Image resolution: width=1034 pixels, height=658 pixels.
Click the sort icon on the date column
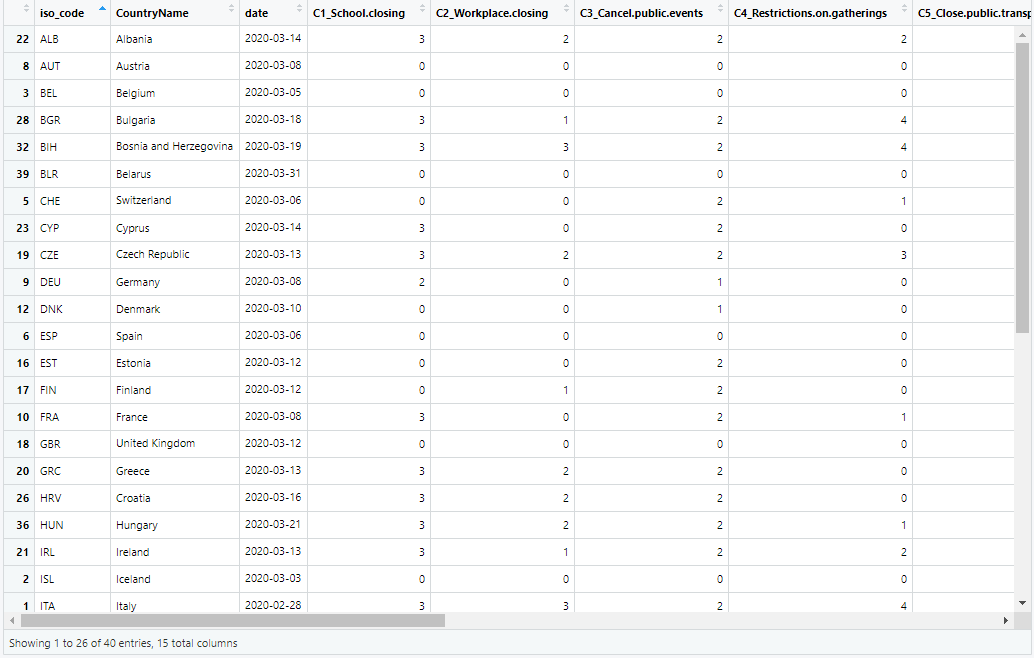pyautogui.click(x=299, y=12)
